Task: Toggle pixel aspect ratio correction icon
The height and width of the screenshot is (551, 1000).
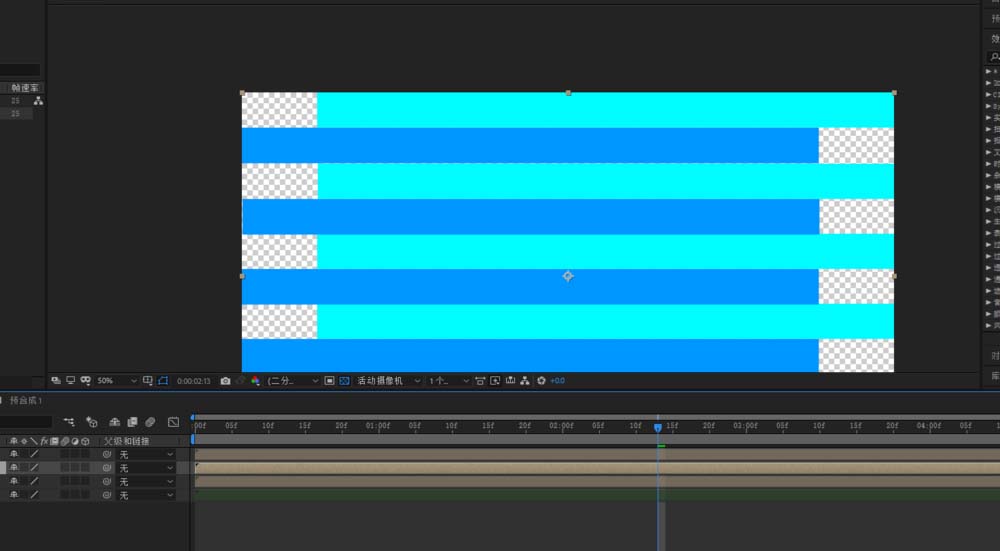Action: [480, 381]
